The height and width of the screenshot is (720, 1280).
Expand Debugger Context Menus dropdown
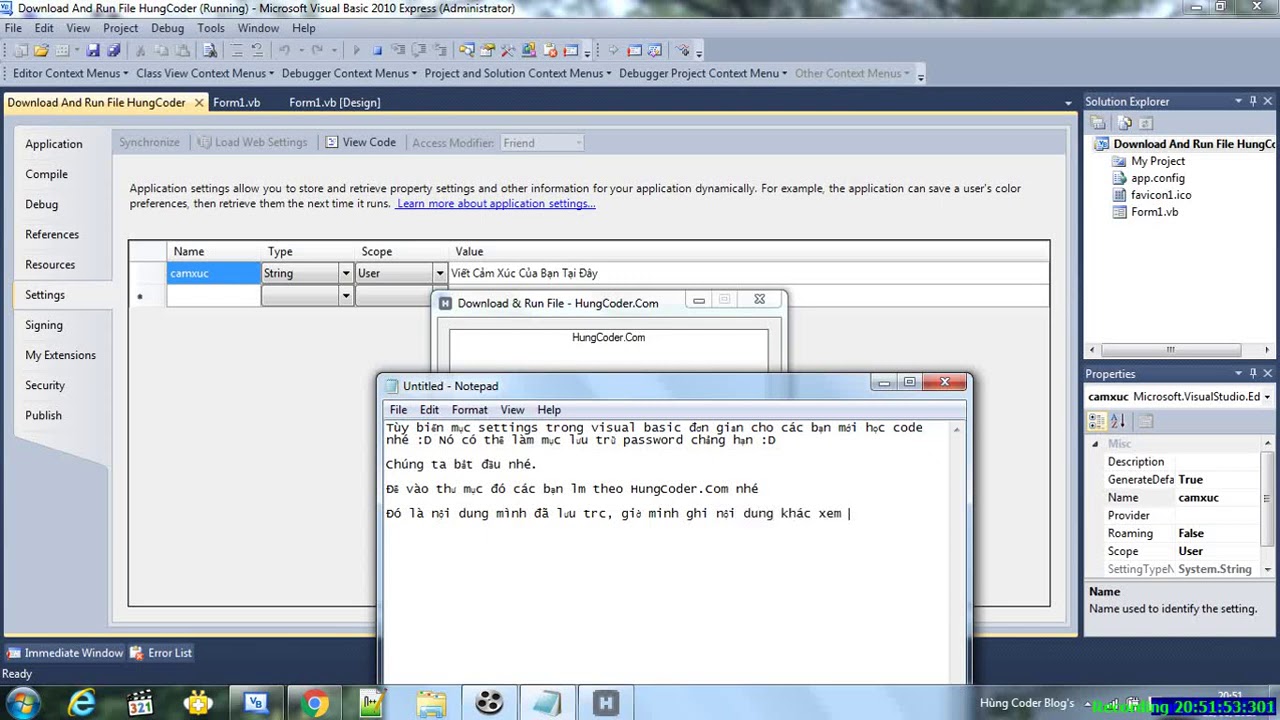tap(349, 73)
